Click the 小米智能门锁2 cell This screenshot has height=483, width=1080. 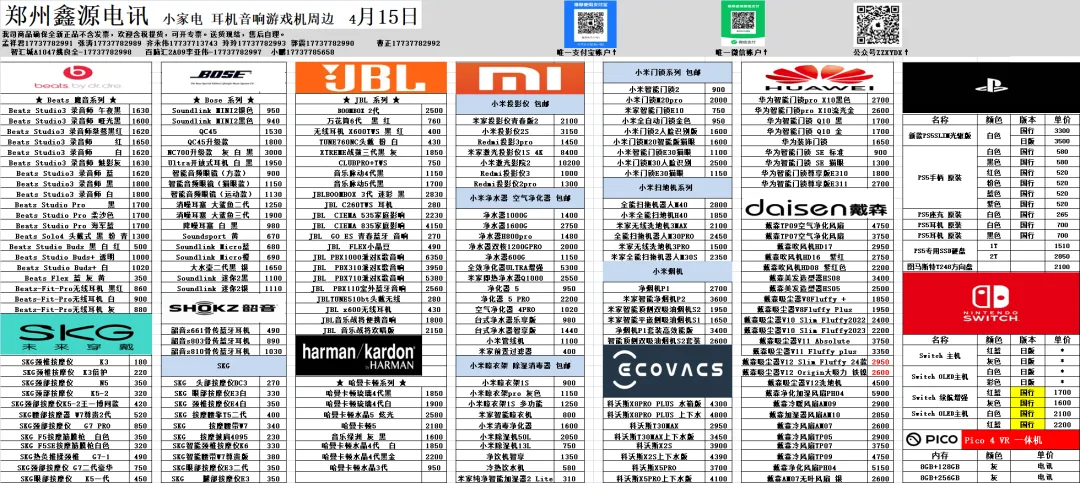pos(654,90)
